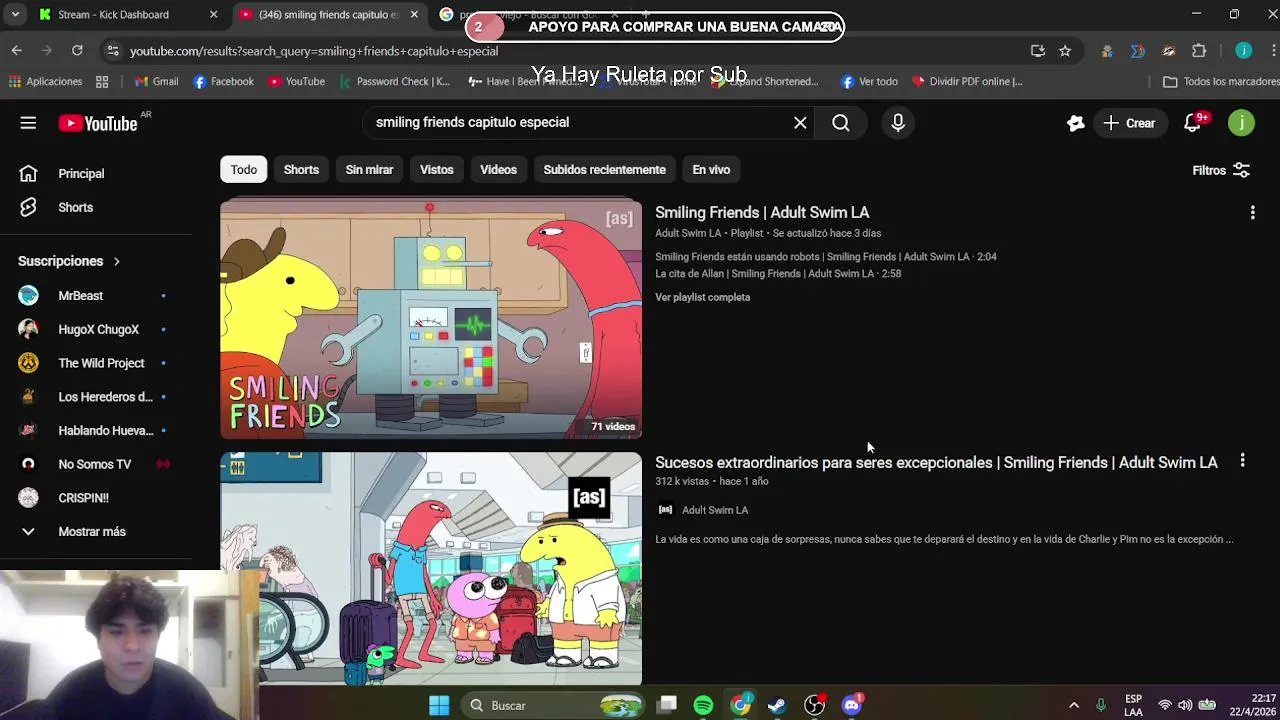Close the Stream - Kick Dashboard tab
The width and height of the screenshot is (1280, 720).
click(213, 15)
